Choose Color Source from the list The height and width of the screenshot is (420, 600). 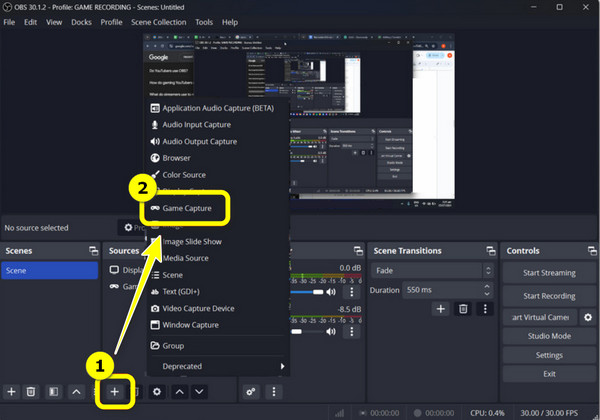tap(217, 175)
